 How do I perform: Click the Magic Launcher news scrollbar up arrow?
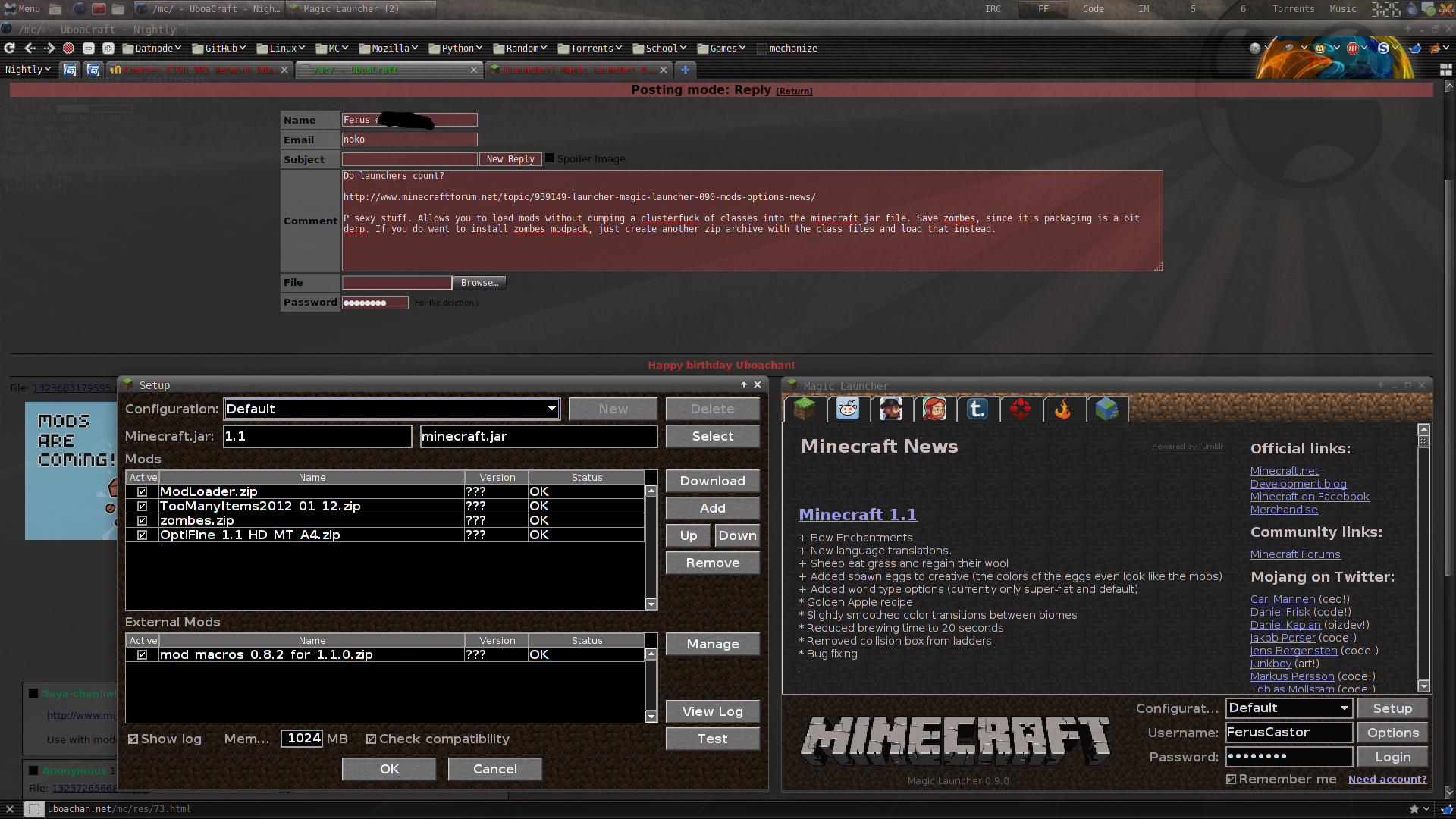click(x=1423, y=429)
